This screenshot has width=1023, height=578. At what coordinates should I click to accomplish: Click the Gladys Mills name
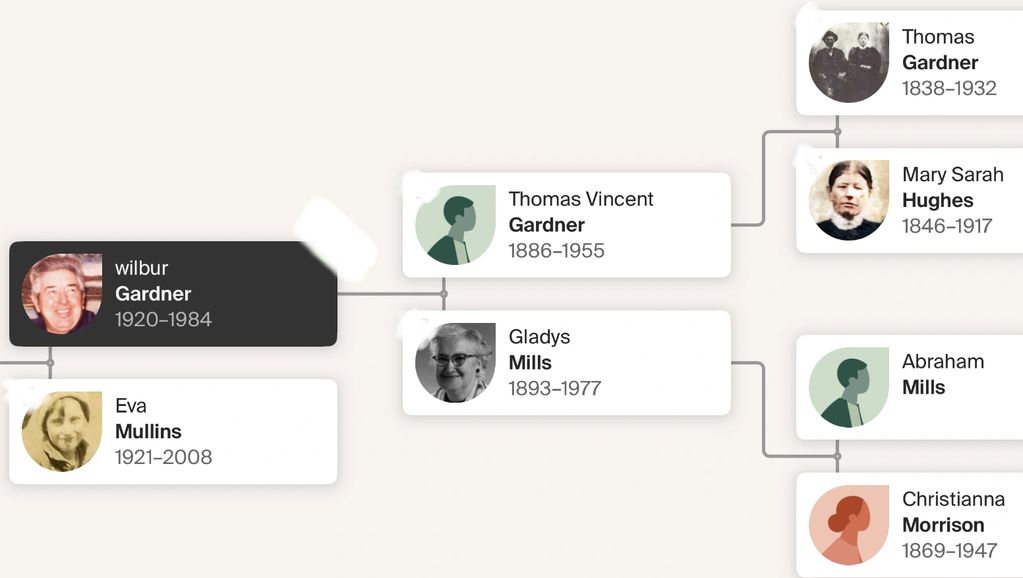[539, 350]
